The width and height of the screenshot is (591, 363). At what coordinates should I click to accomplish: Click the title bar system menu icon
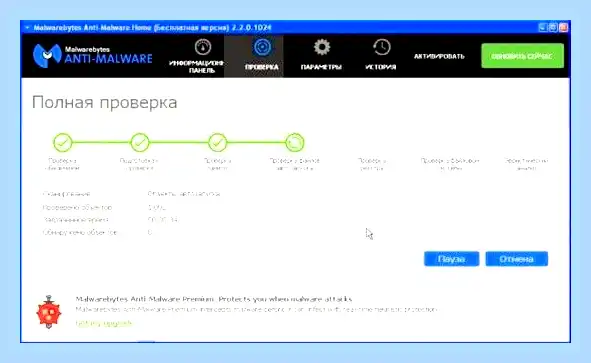[27, 28]
